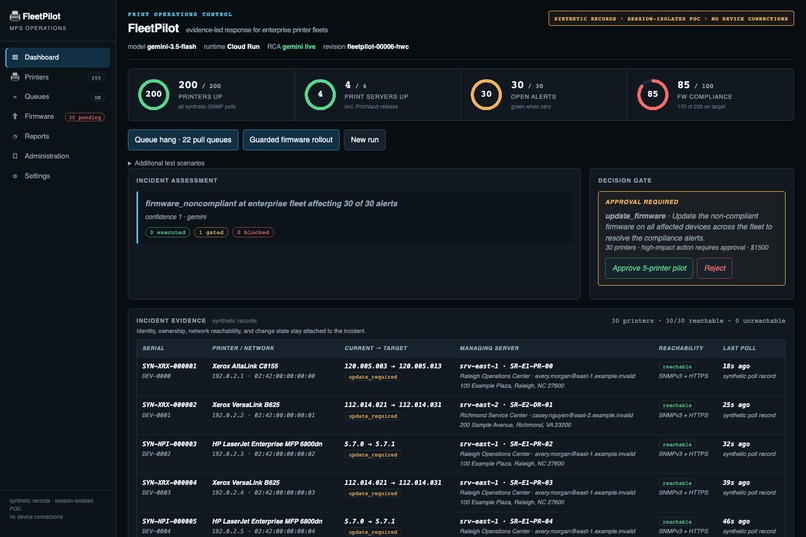Click the MANAGING SERVER column header
Screen dimensions: 806x537
tap(489, 348)
